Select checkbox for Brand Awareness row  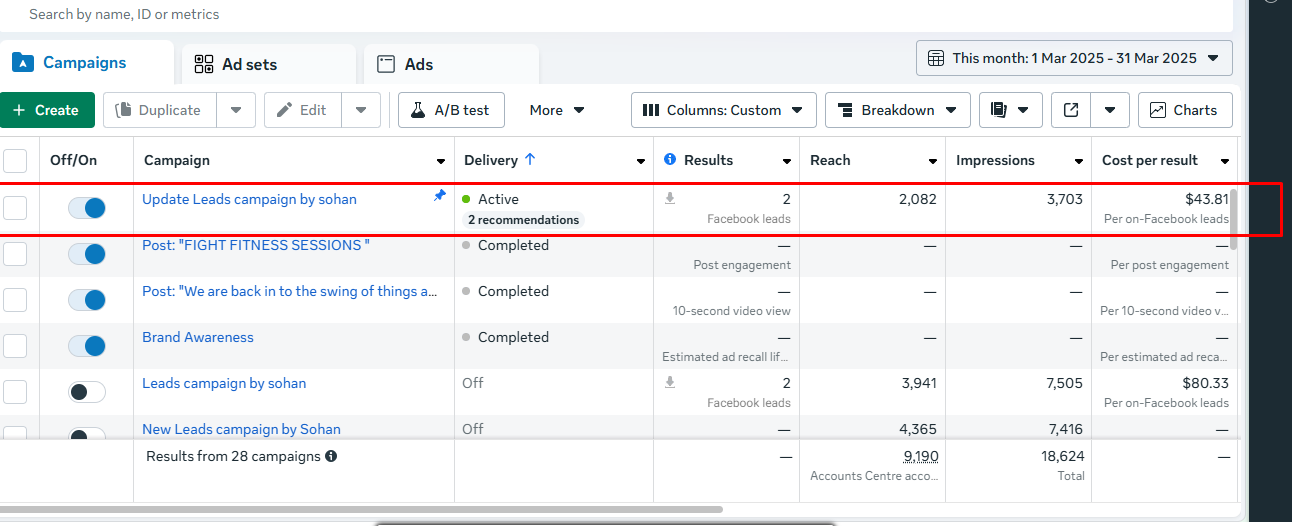[15, 346]
